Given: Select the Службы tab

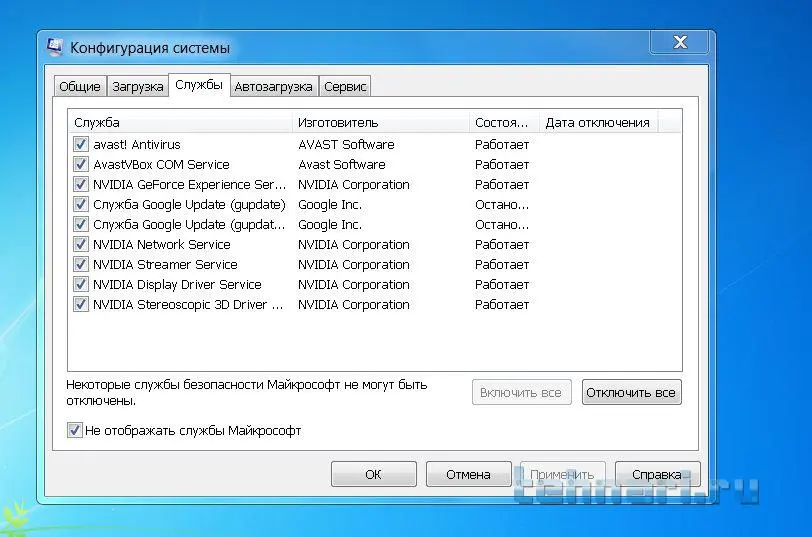Looking at the screenshot, I should coord(199,84).
